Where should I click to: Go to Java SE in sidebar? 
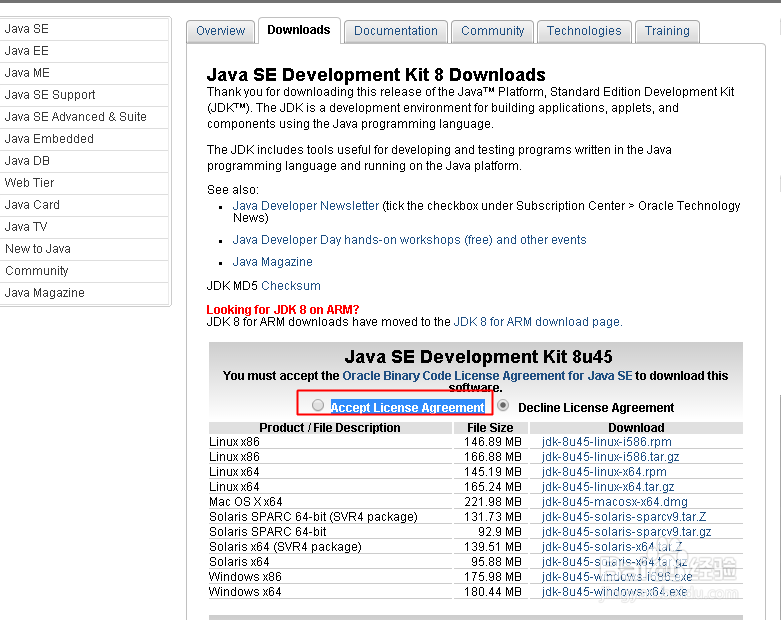[84, 29]
